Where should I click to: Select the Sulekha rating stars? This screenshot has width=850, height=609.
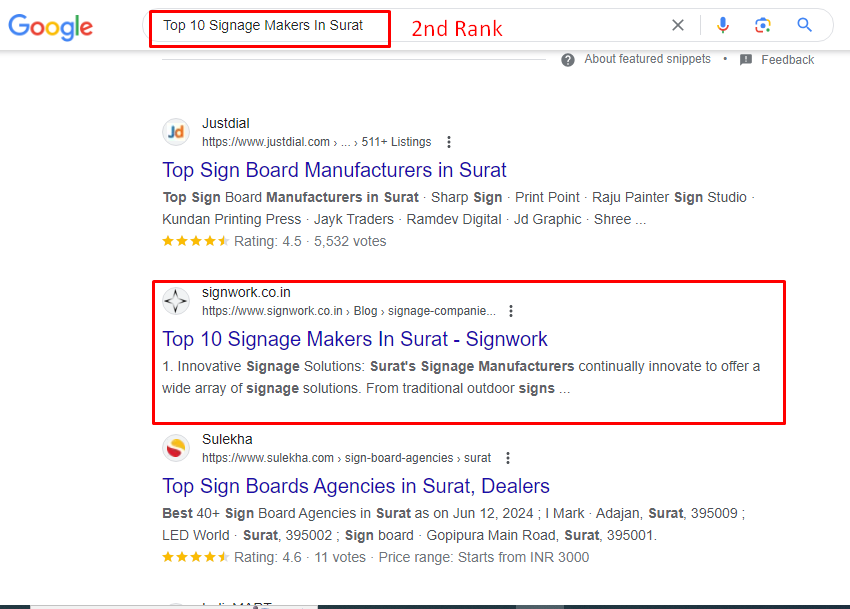pyautogui.click(x=196, y=557)
